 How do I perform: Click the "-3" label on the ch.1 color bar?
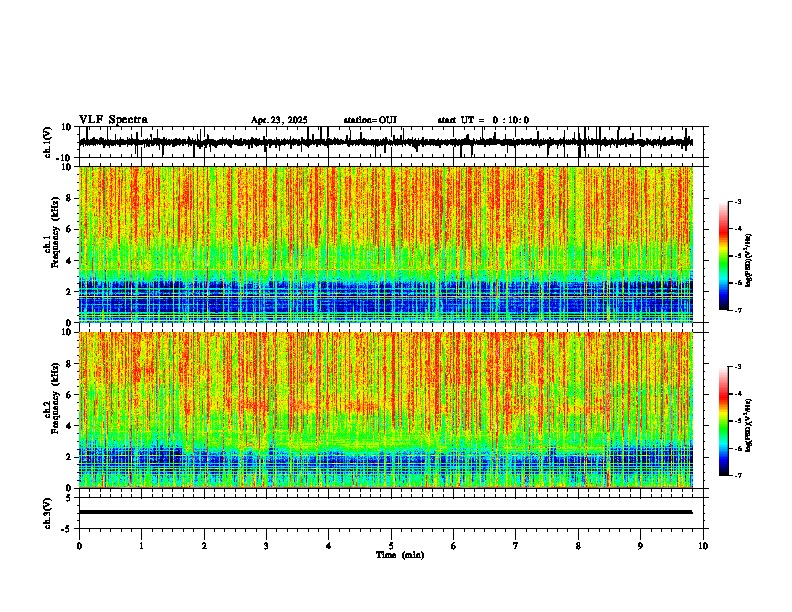pos(738,201)
